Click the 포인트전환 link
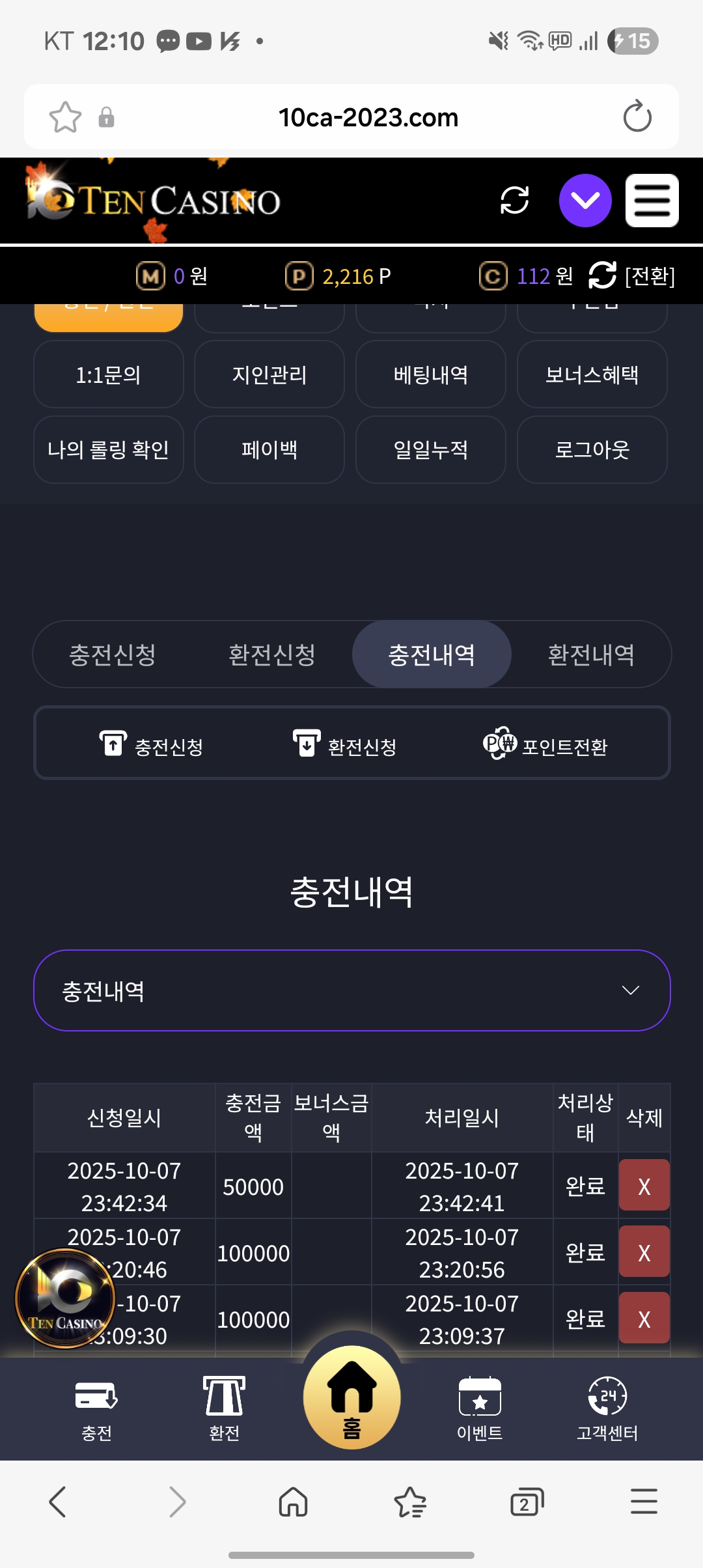Viewport: 703px width, 1568px height. [545, 746]
